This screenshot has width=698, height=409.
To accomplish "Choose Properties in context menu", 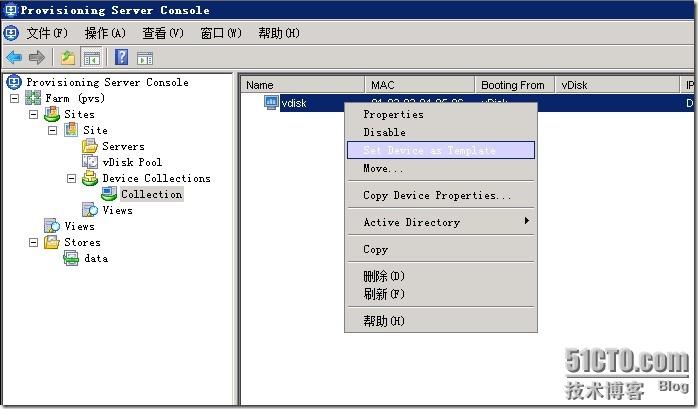I will click(x=441, y=114).
